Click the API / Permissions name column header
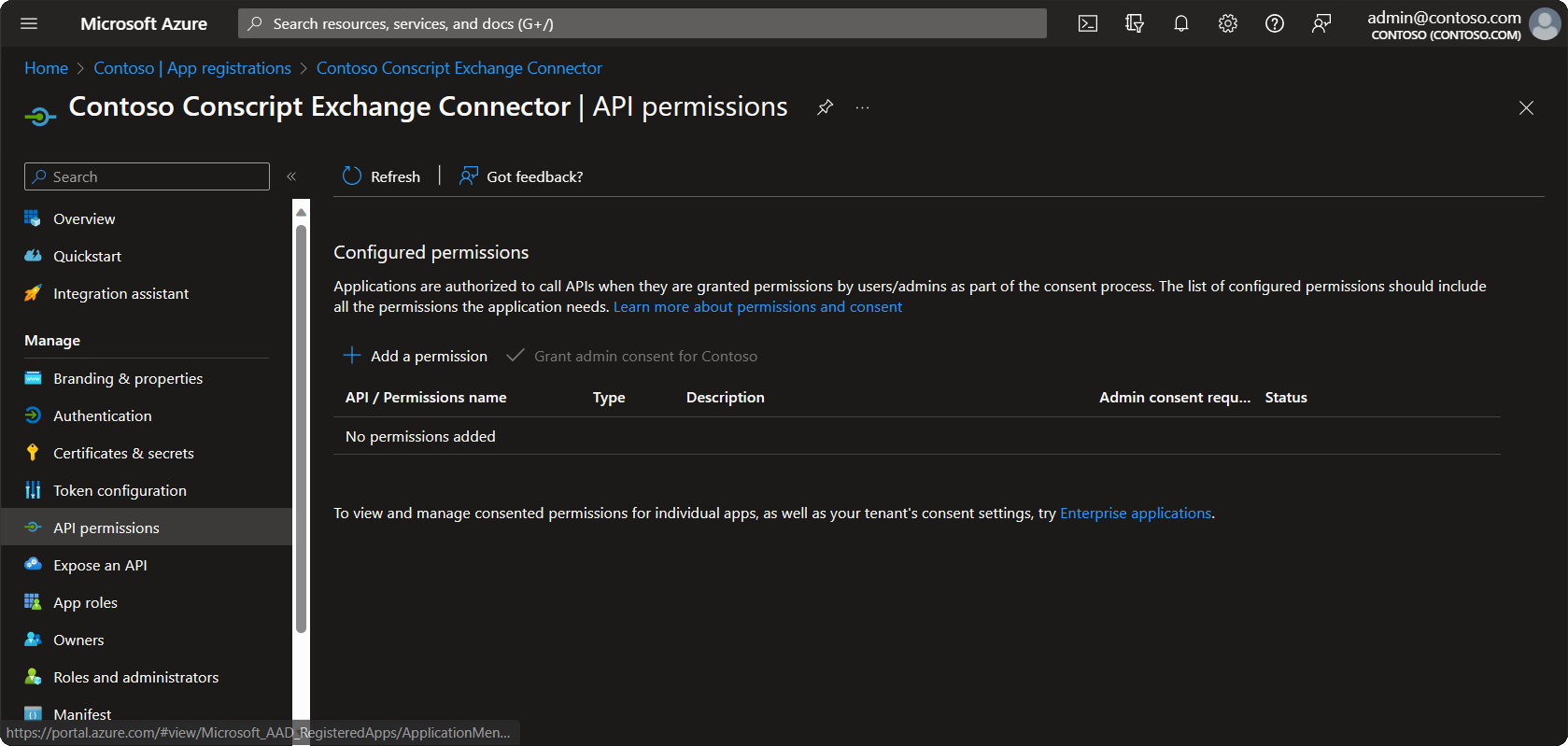 pyautogui.click(x=426, y=398)
